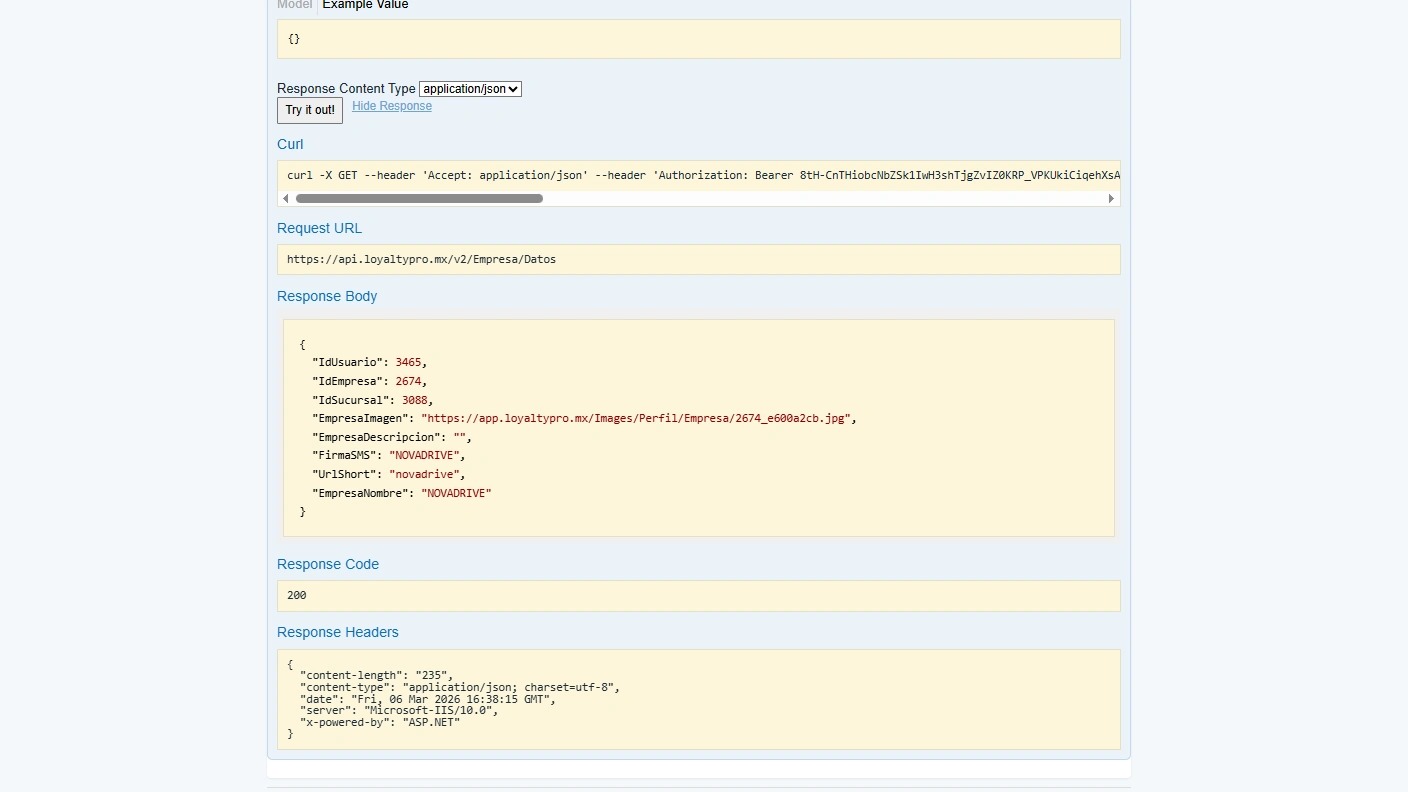The image size is (1408, 792).
Task: Click the curl horizontal scrollbar thumb
Action: click(419, 199)
